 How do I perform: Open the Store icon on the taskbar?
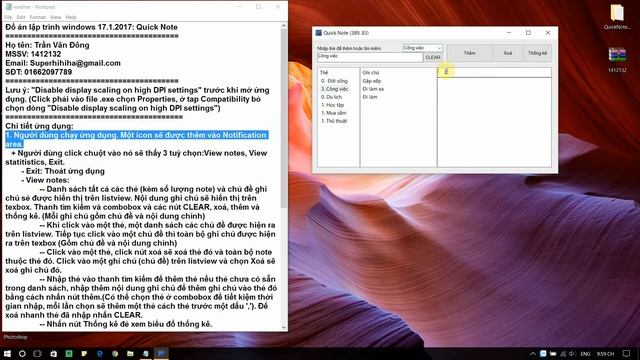[53, 353]
